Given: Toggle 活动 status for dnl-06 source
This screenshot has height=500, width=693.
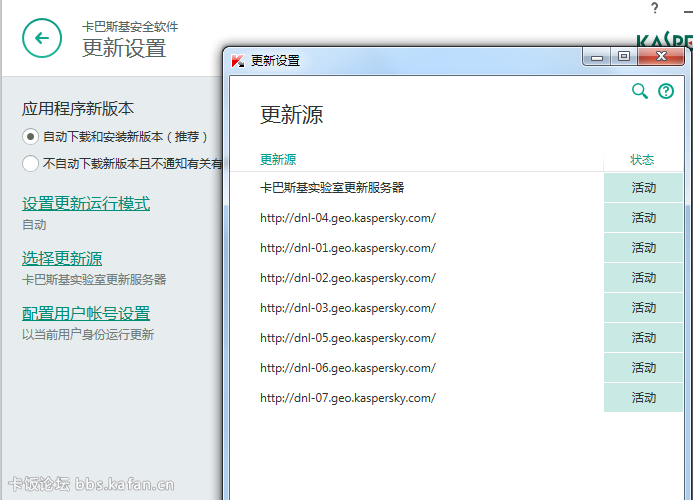Looking at the screenshot, I should click(643, 368).
